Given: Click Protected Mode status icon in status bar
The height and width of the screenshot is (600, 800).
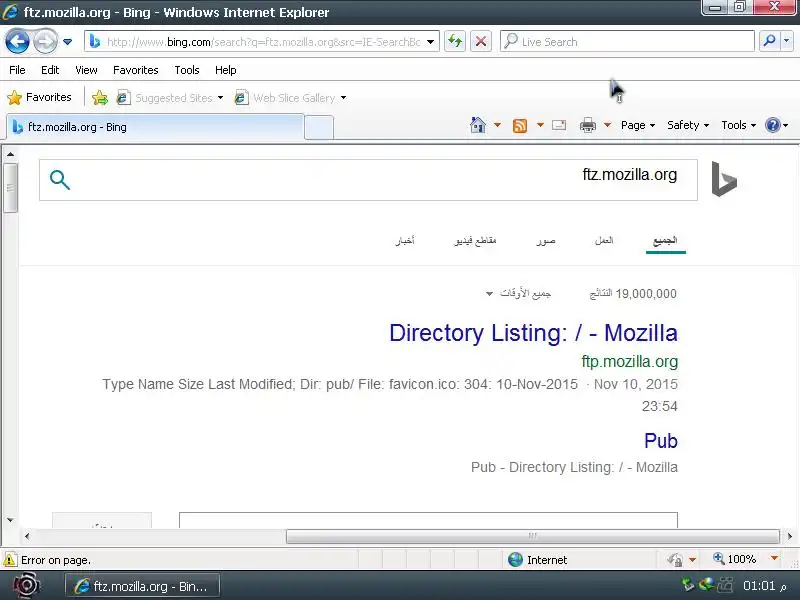Looking at the screenshot, I should 675,560.
